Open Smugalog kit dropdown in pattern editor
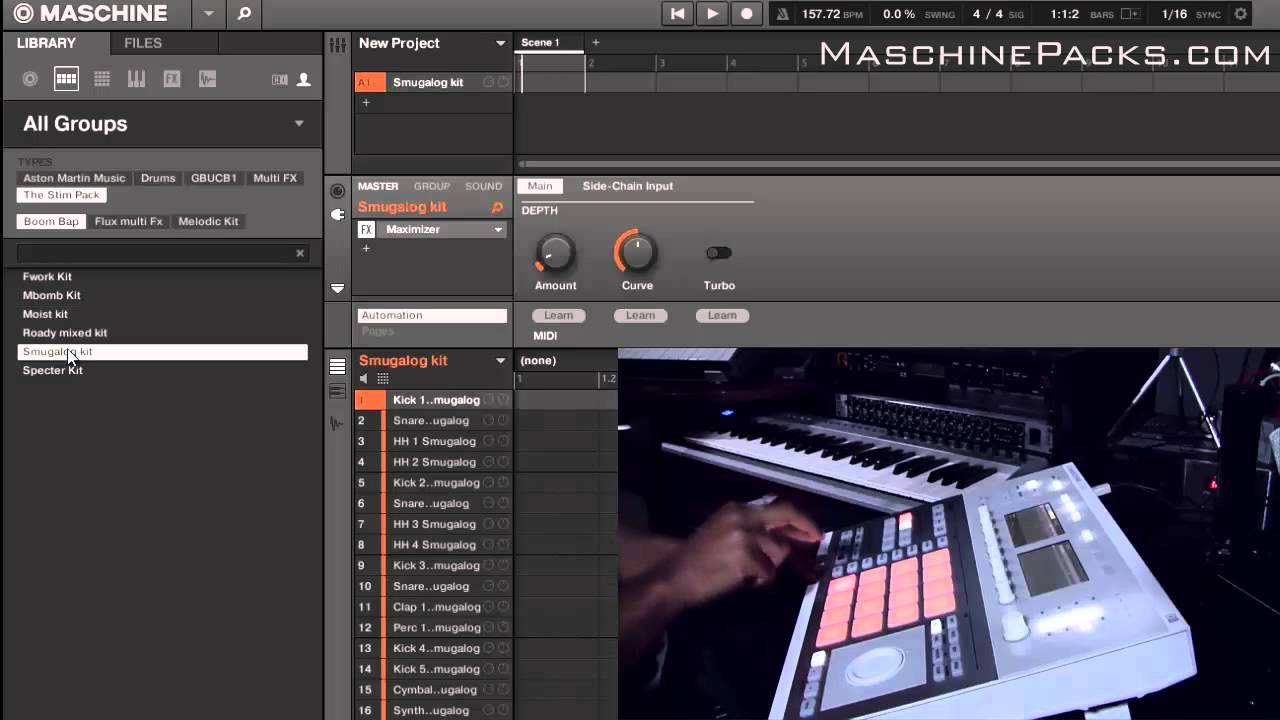Screen dimensions: 1280x720 (501, 360)
